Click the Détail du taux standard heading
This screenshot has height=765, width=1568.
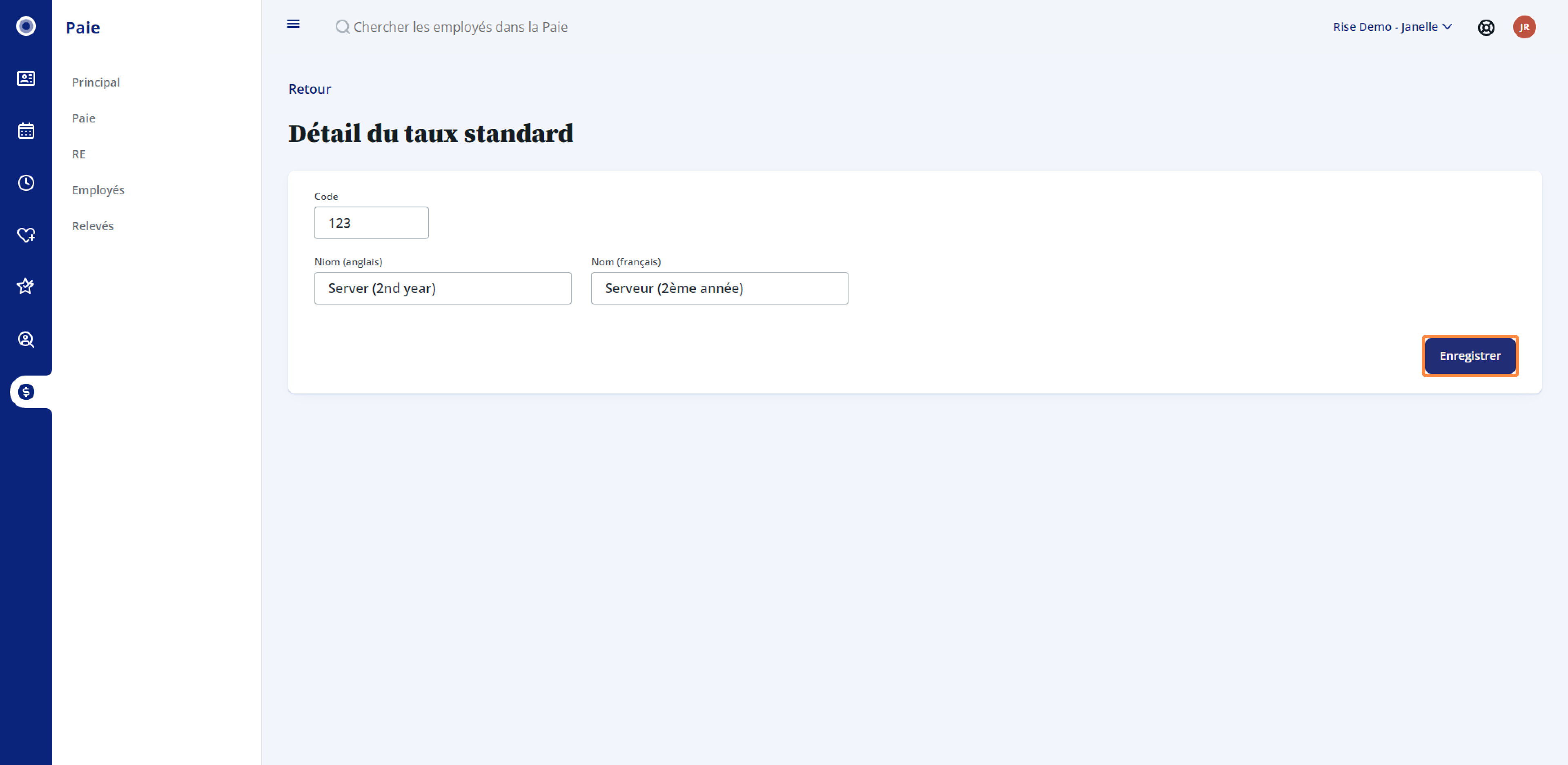coord(430,133)
